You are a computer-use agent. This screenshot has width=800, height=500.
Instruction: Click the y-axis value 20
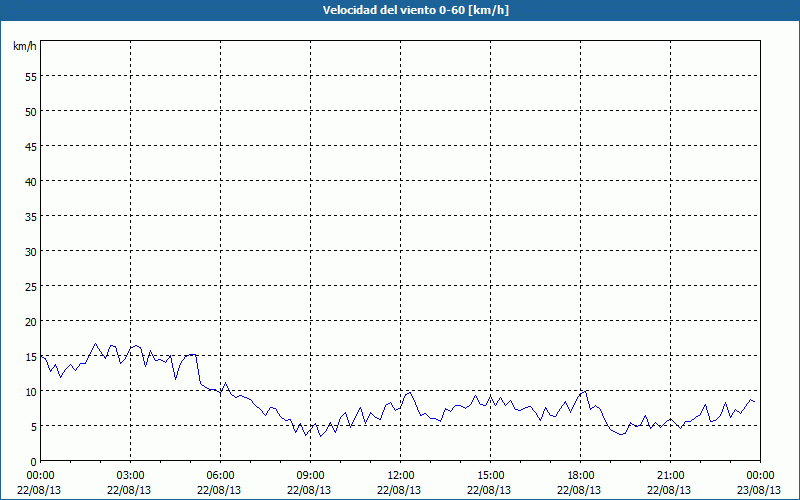coord(31,321)
